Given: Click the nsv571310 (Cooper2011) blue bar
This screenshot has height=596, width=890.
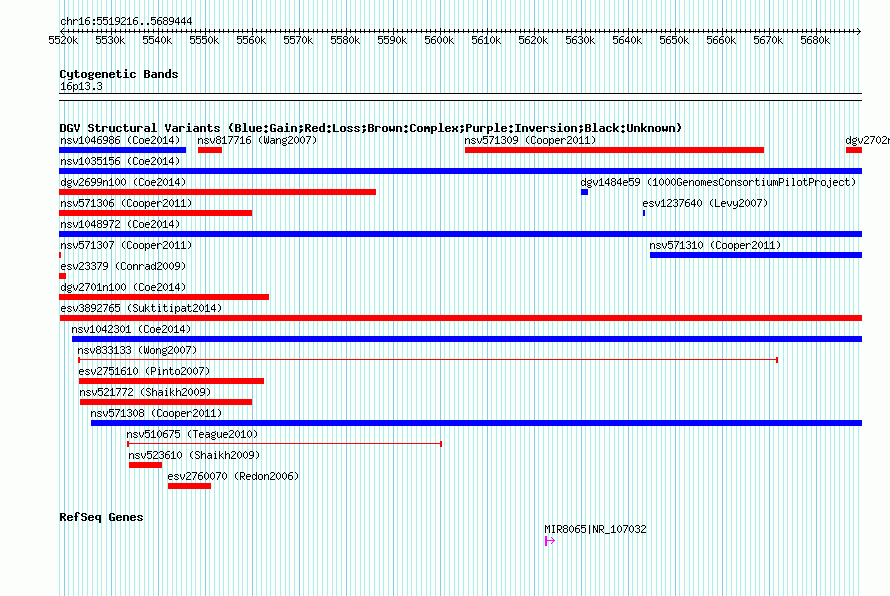Looking at the screenshot, I should (756, 255).
